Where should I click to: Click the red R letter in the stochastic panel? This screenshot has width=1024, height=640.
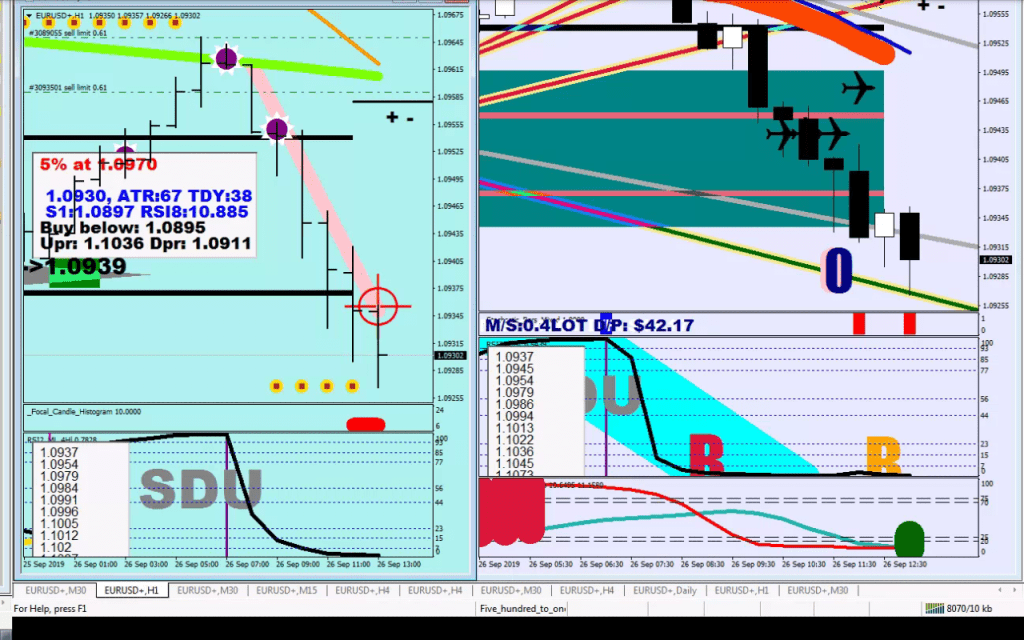pos(706,455)
